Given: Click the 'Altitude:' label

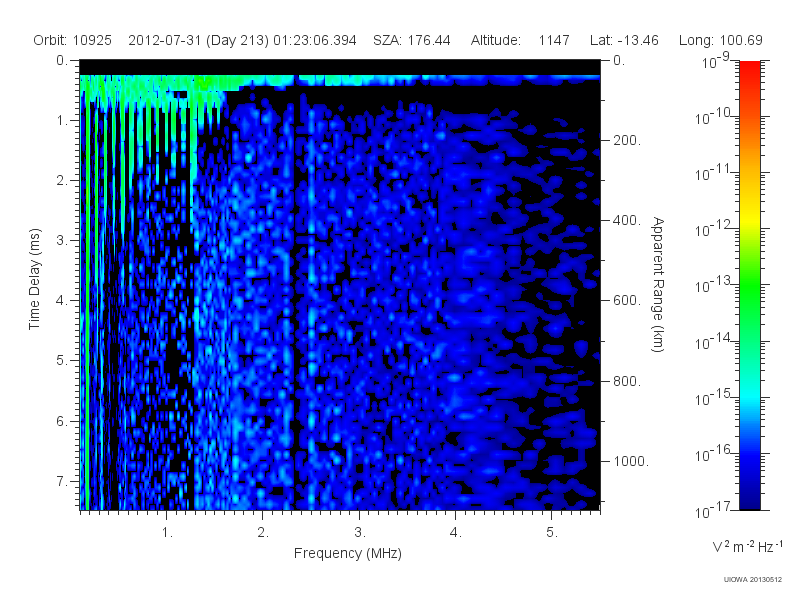Looking at the screenshot, I should 495,40.
